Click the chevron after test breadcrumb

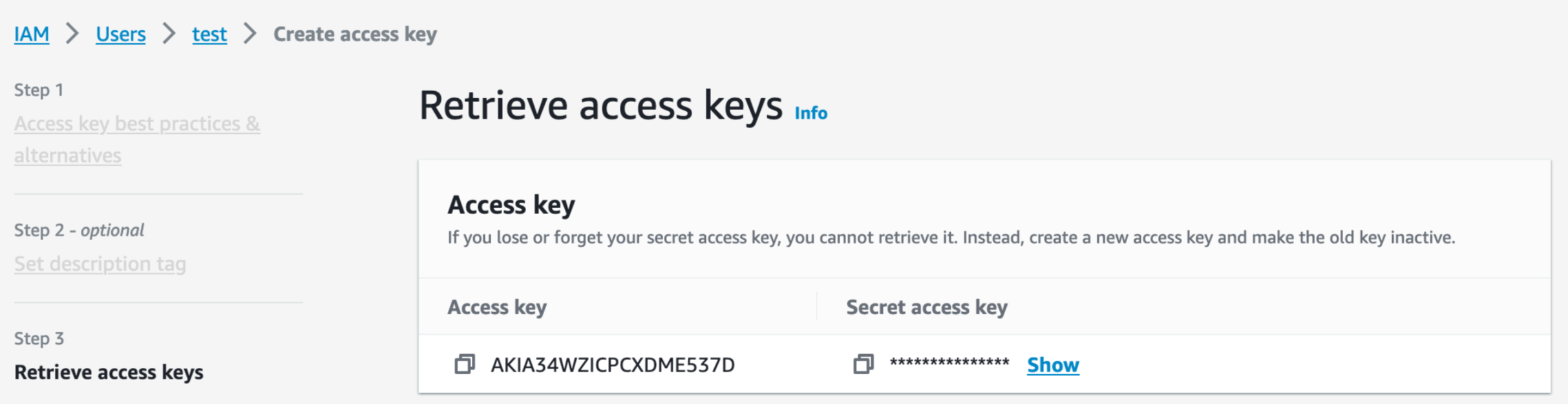click(250, 34)
